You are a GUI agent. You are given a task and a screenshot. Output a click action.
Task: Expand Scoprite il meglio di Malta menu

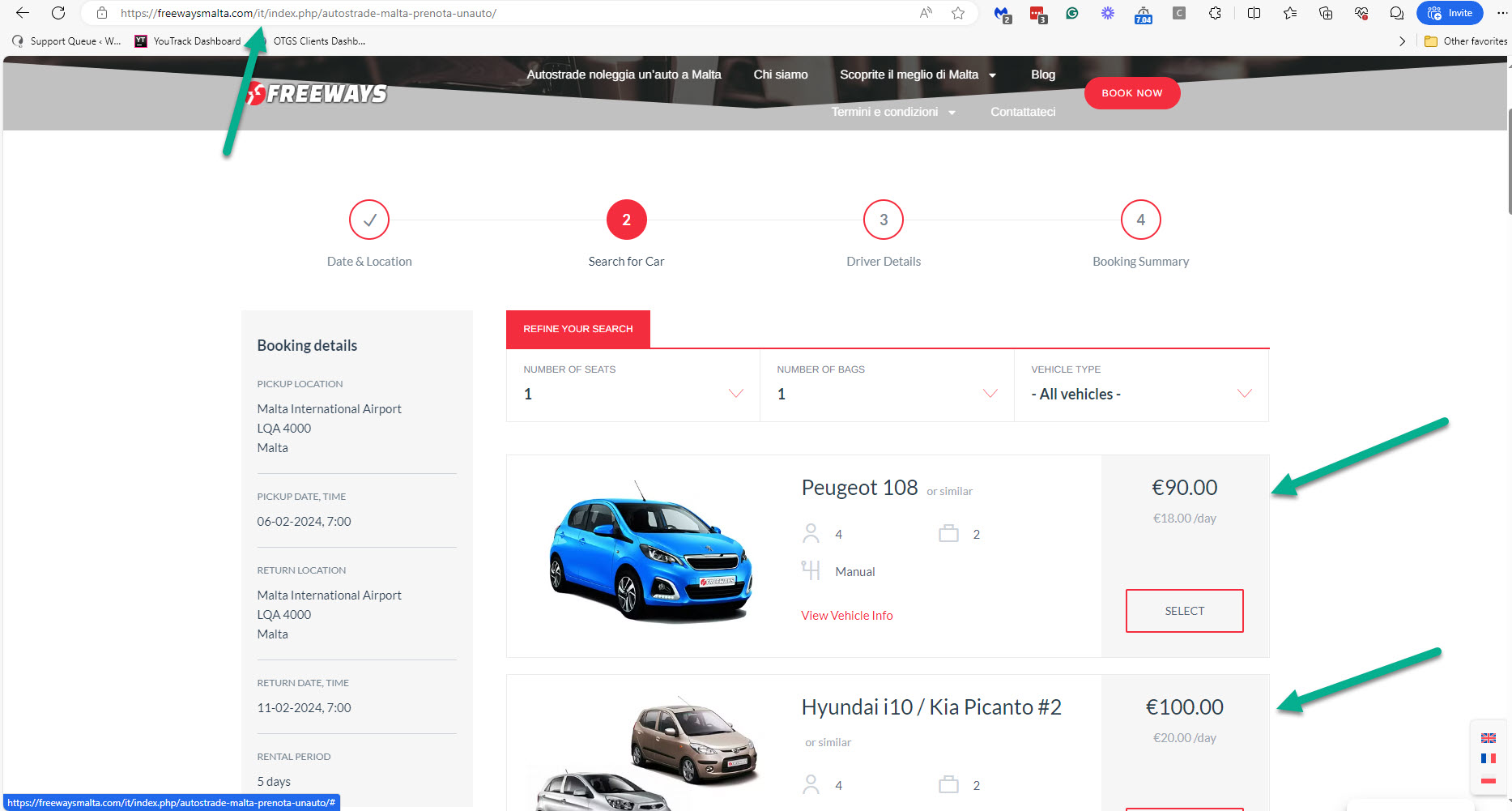(918, 75)
